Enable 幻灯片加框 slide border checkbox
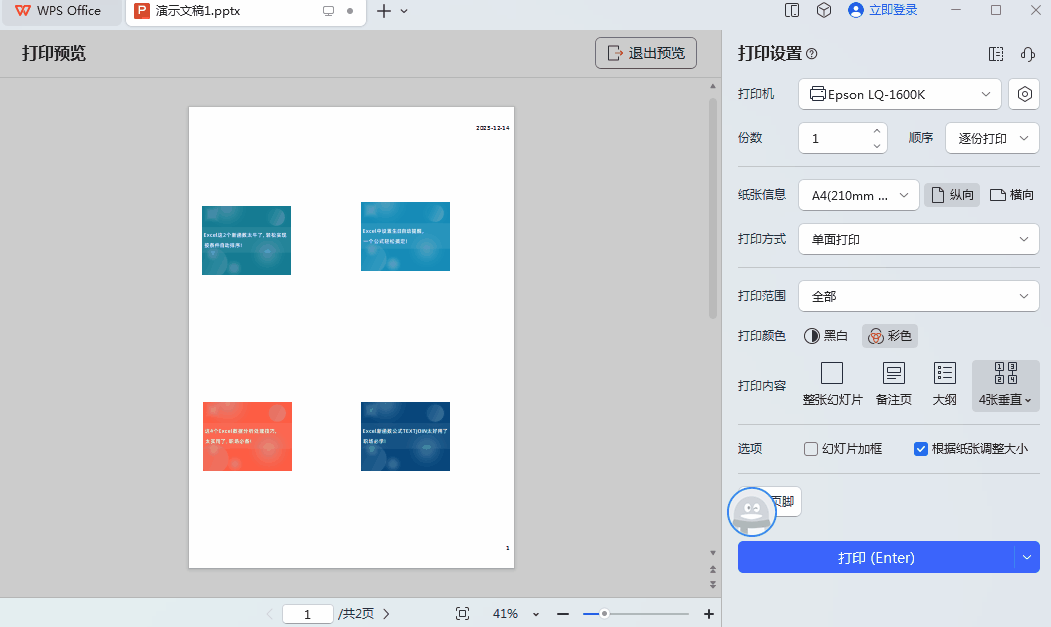The width and height of the screenshot is (1051, 627). 810,448
